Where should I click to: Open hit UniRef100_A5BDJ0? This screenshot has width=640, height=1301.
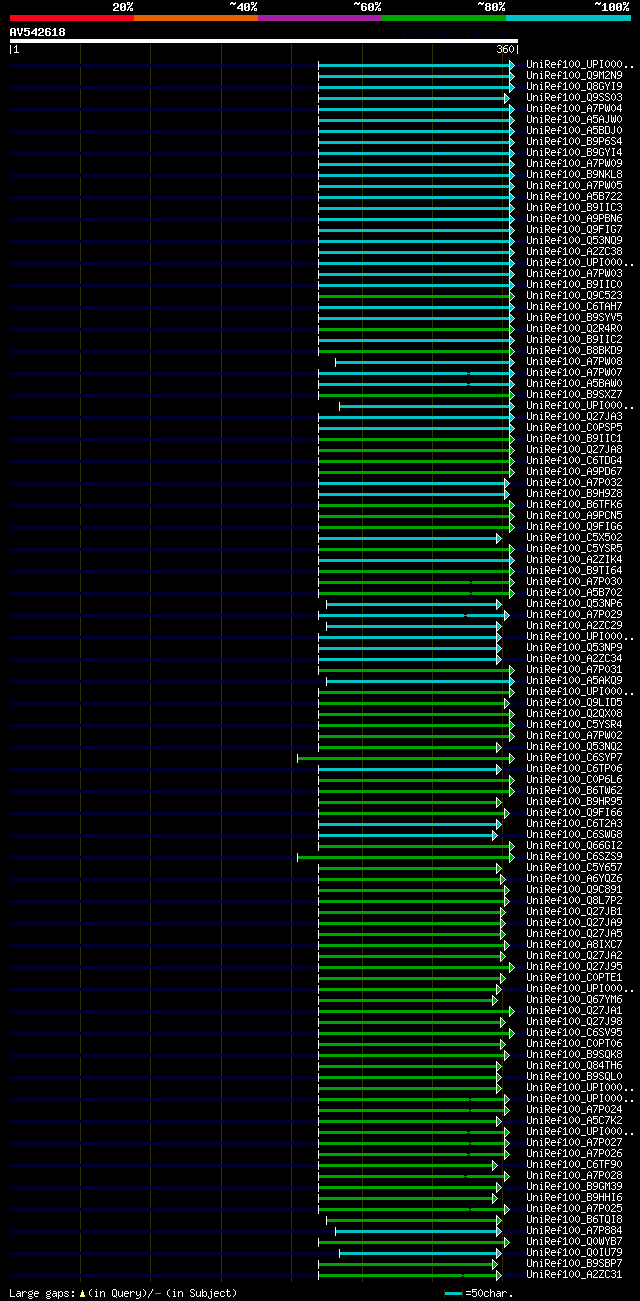coord(574,130)
